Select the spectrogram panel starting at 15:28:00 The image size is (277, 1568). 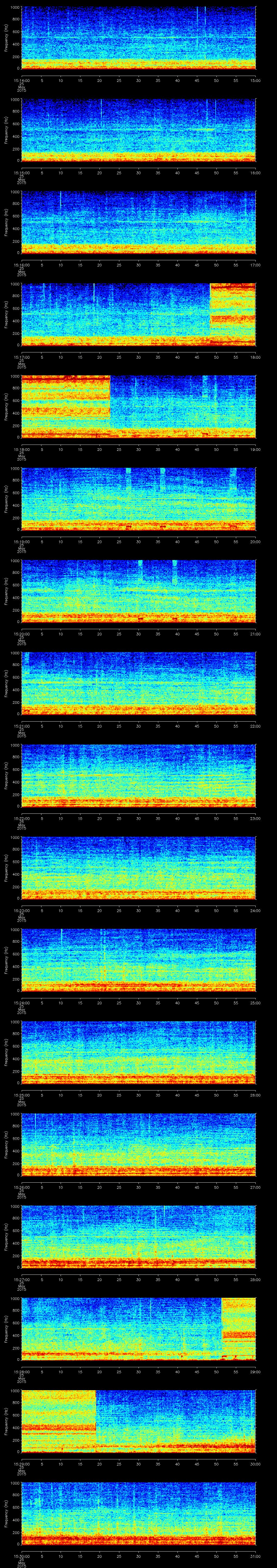tap(139, 1329)
